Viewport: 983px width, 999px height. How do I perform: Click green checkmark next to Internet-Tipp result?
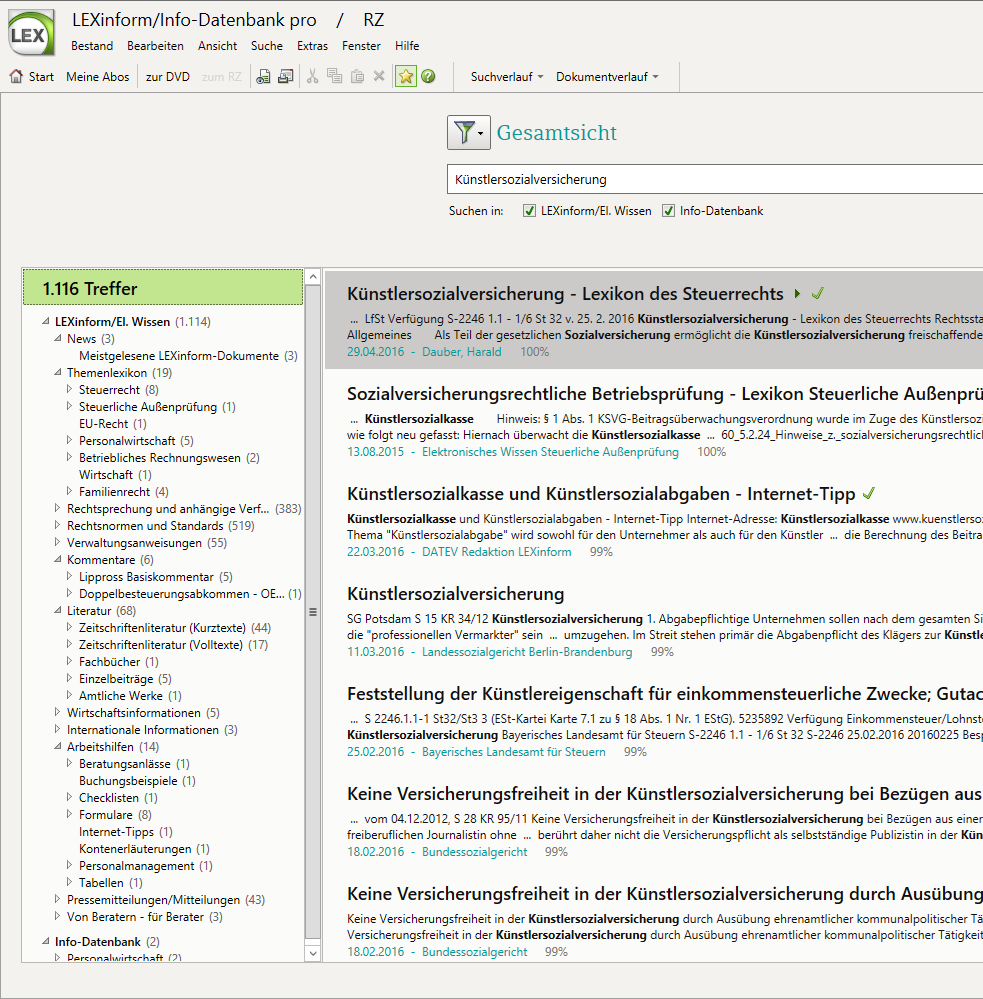coord(868,493)
